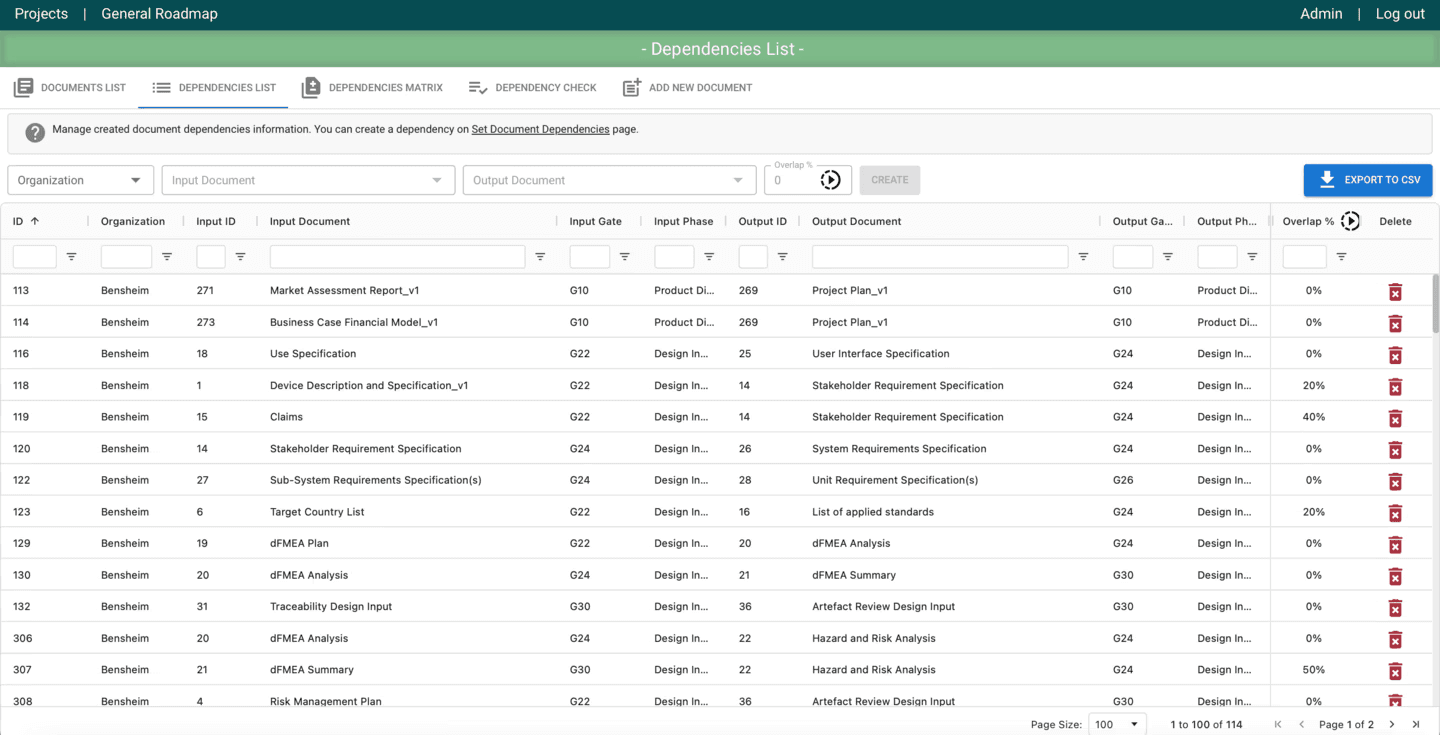The height and width of the screenshot is (735, 1440).
Task: Switch to Documents List tab
Action: (x=70, y=88)
